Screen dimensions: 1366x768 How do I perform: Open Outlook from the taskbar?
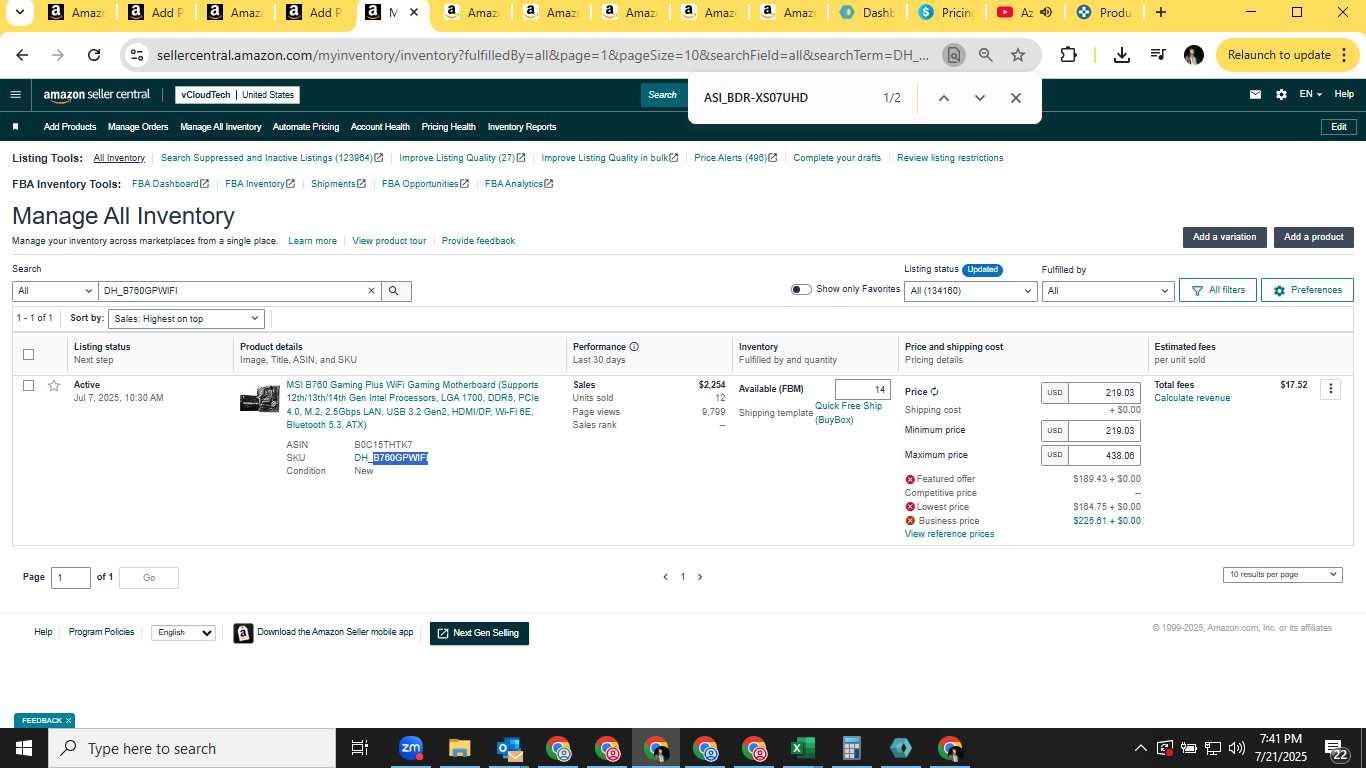point(509,748)
